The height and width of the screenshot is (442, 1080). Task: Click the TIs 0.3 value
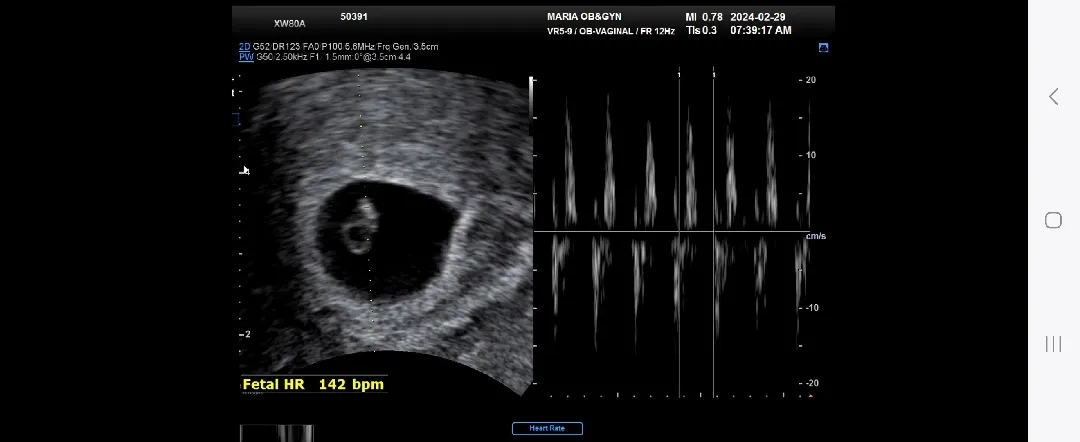click(x=701, y=30)
